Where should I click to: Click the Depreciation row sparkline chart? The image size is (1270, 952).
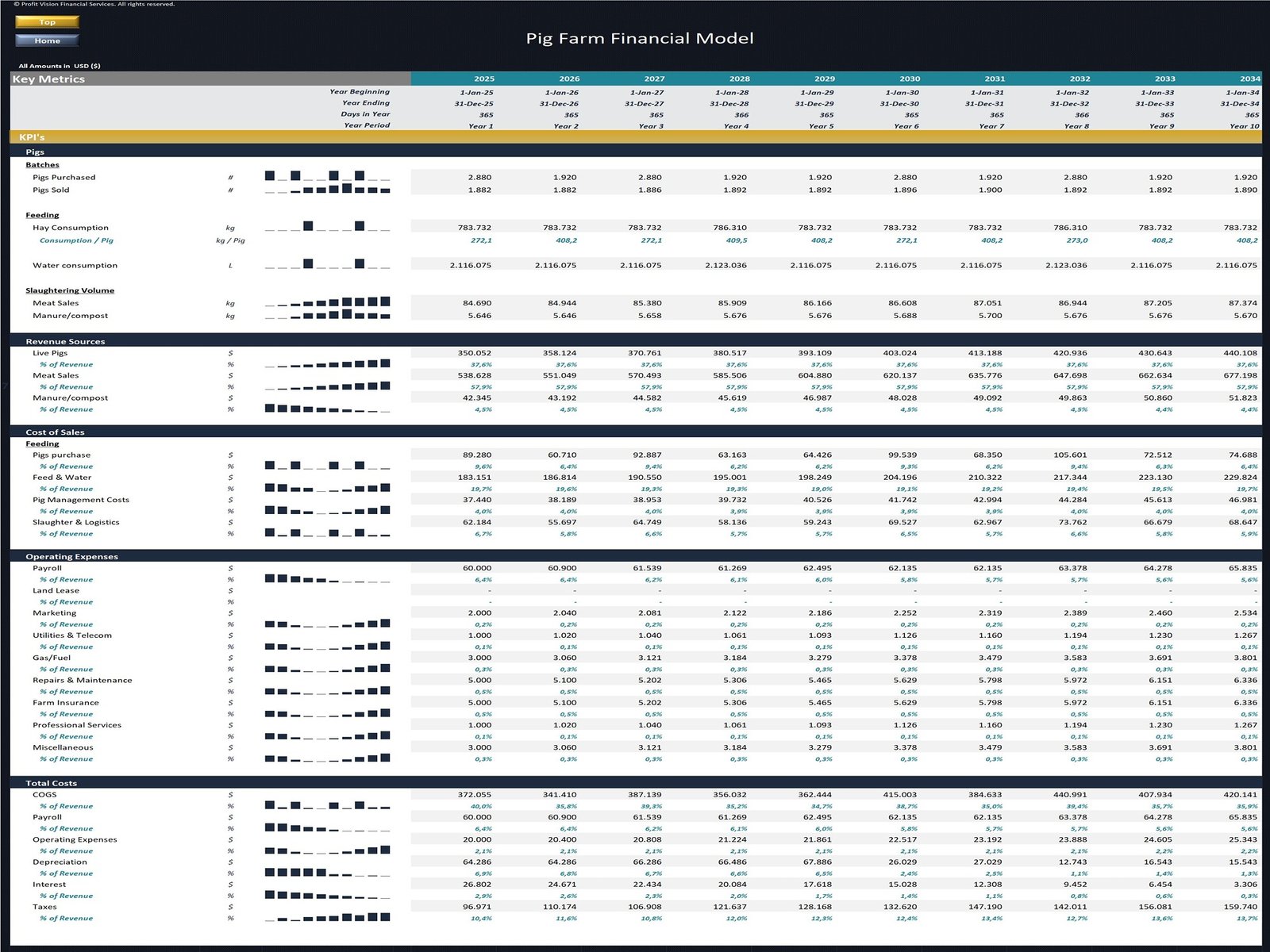coord(327,873)
